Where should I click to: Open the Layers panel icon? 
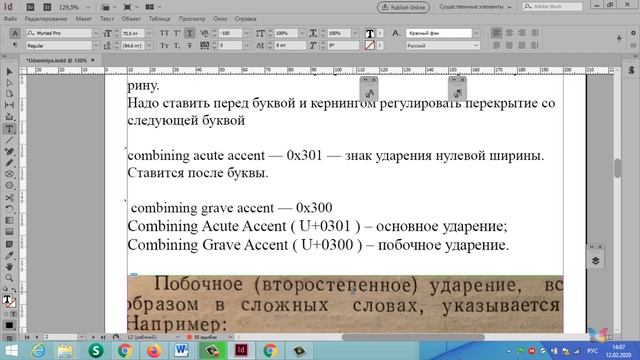(596, 260)
